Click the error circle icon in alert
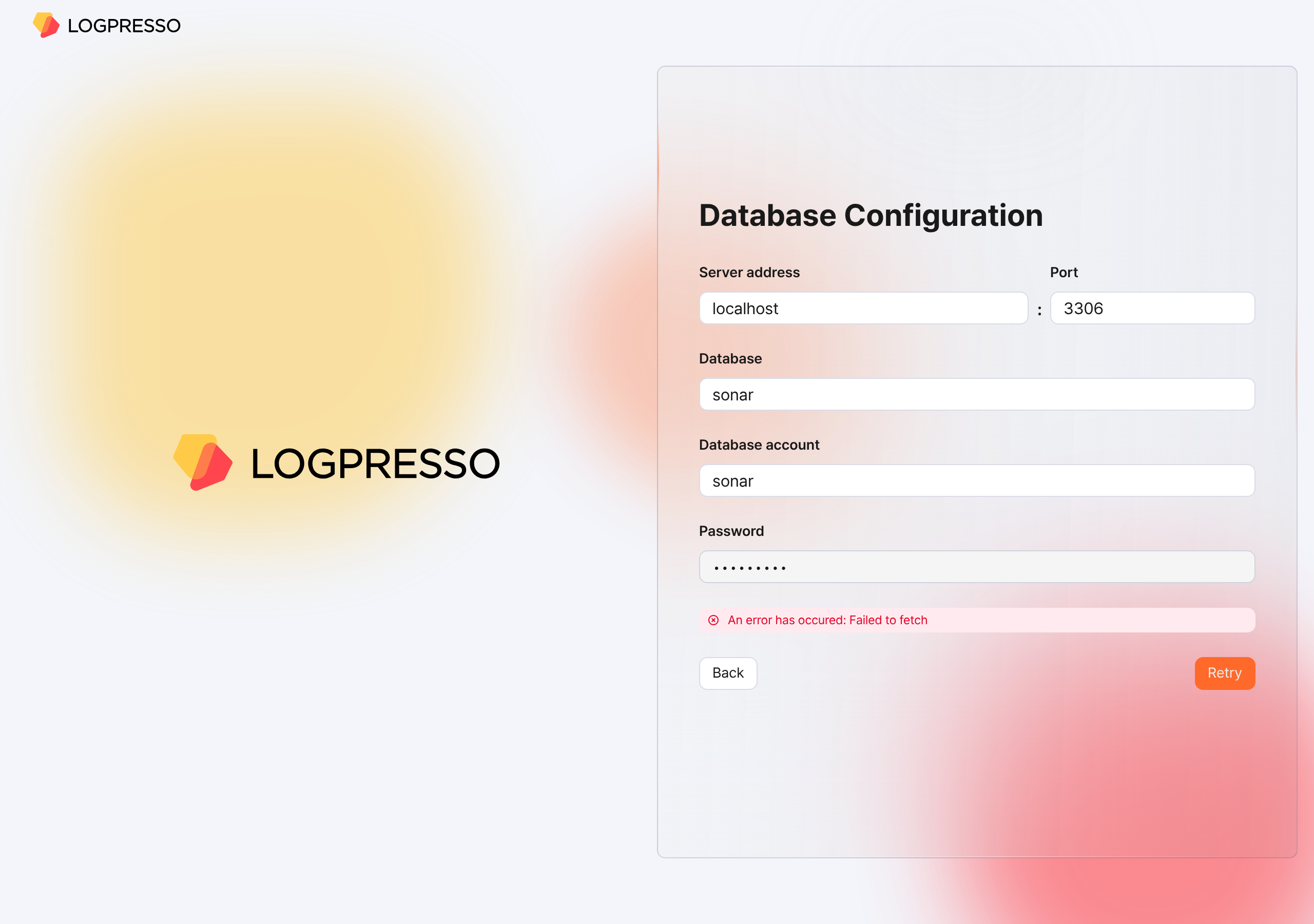The image size is (1314, 924). pos(713,620)
